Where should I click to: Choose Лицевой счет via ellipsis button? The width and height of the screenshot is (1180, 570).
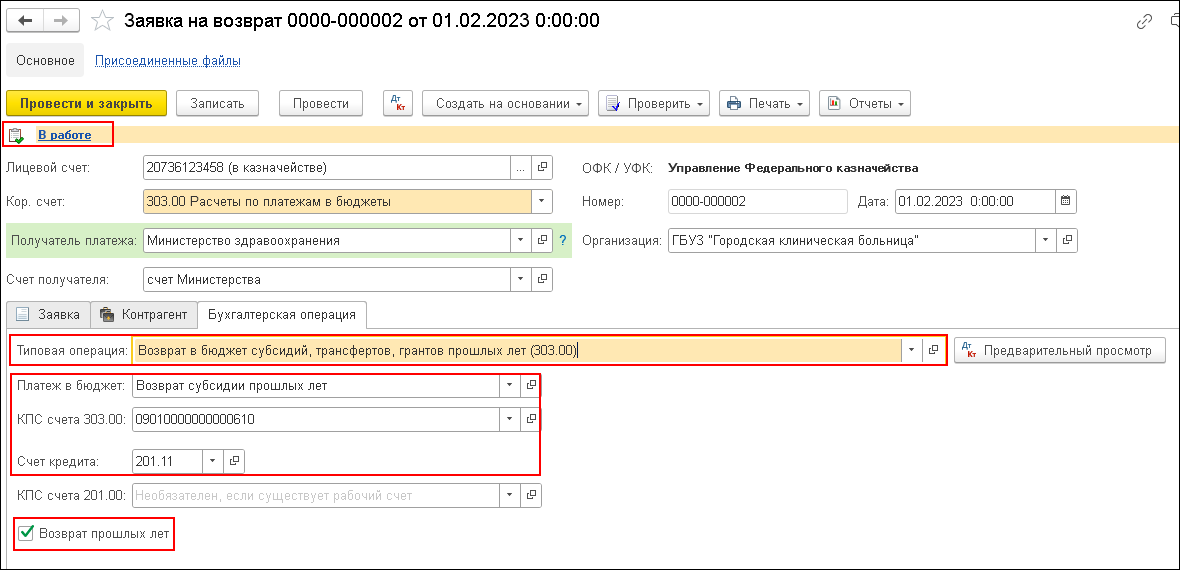521,168
